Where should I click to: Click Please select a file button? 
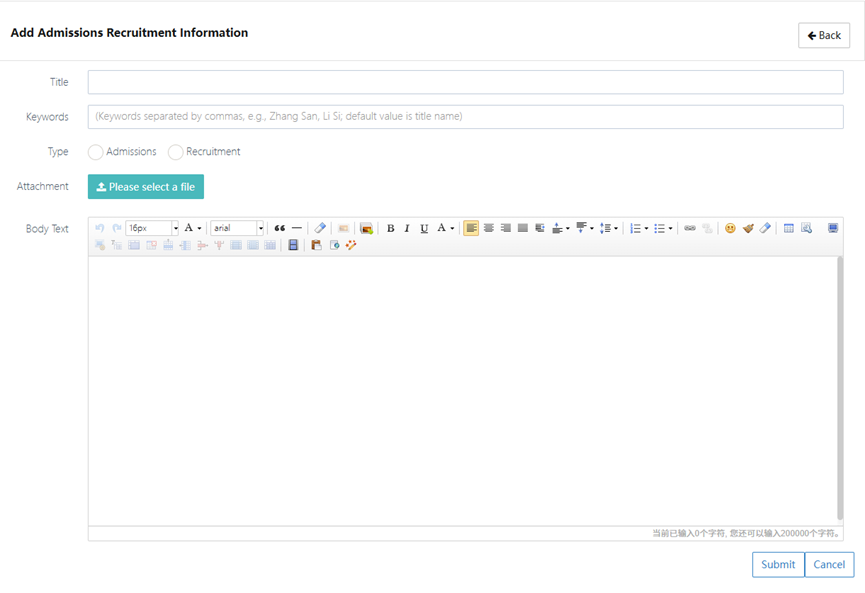tap(146, 187)
